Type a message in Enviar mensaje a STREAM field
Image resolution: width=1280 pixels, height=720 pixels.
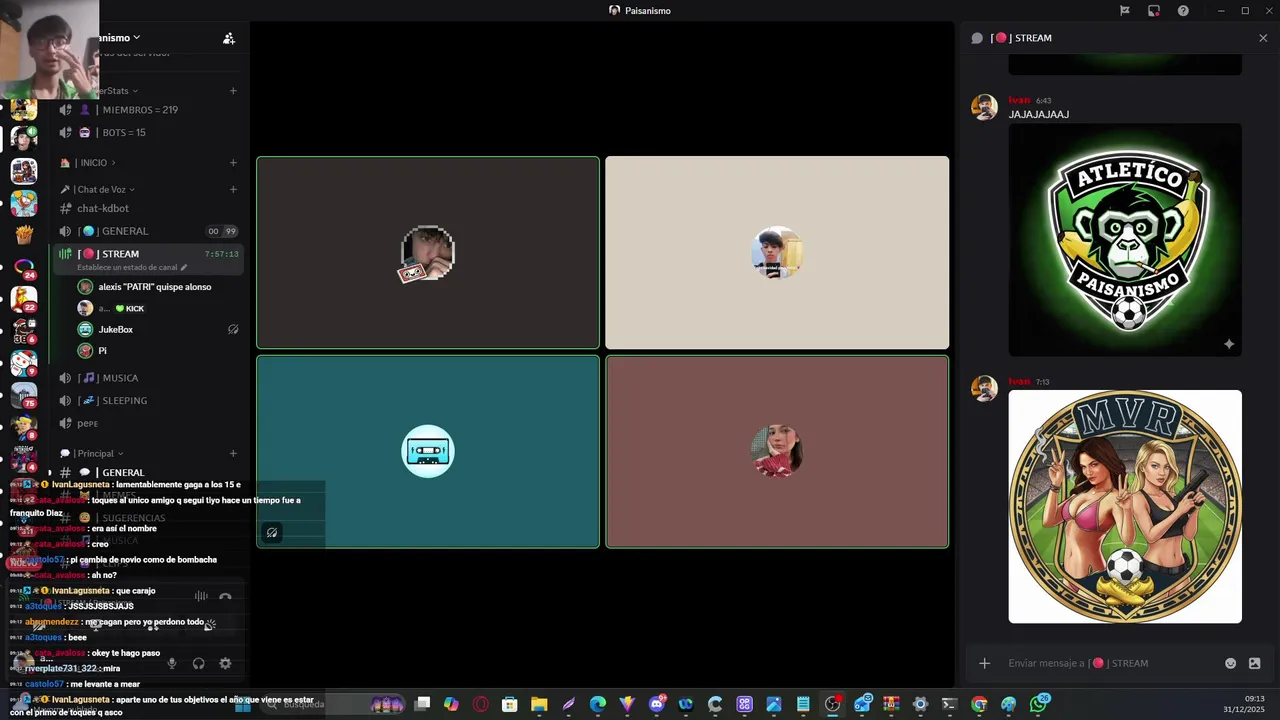(x=1110, y=663)
